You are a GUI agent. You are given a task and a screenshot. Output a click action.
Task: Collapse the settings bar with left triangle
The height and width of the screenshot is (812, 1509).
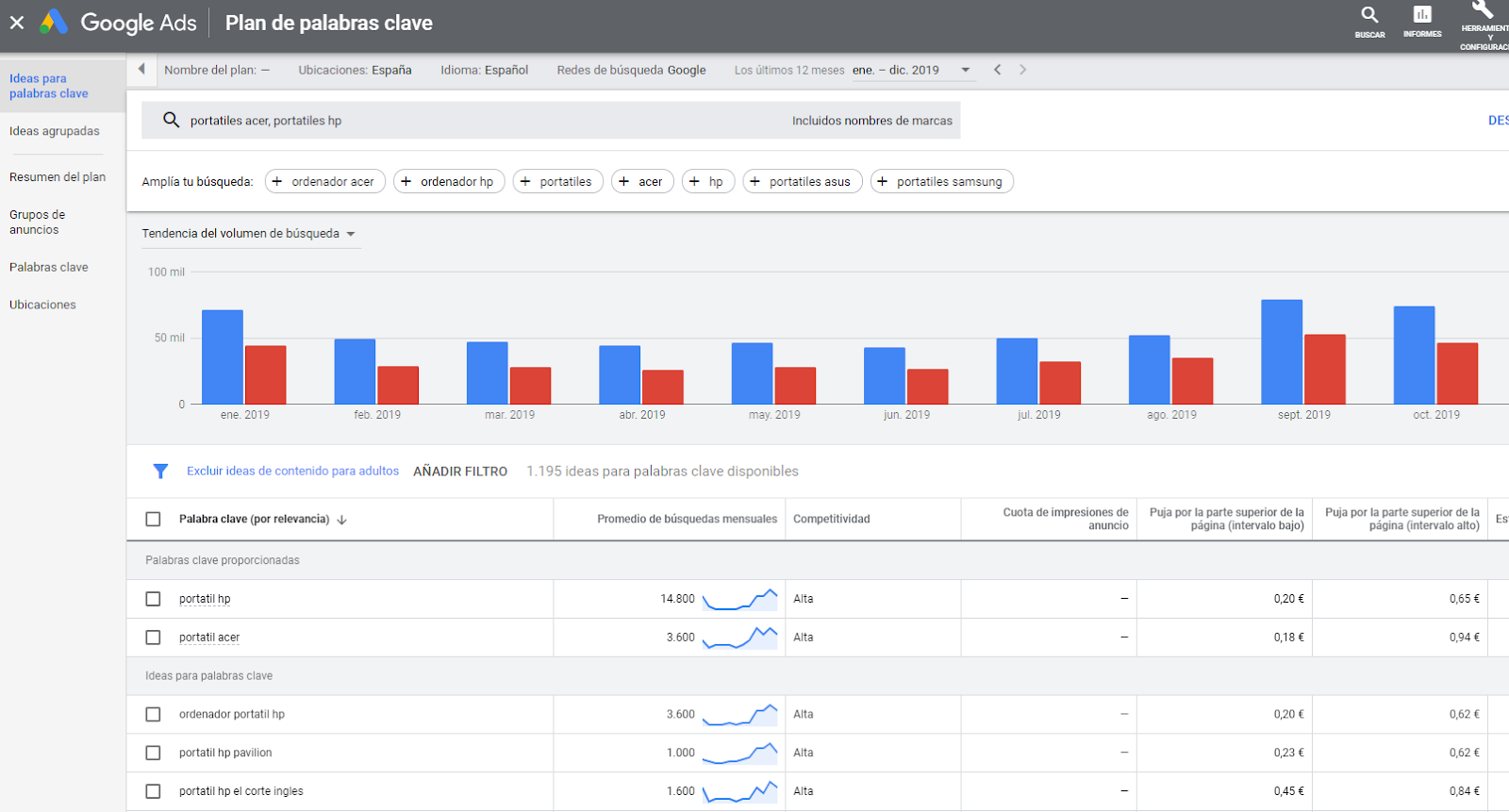click(x=141, y=69)
